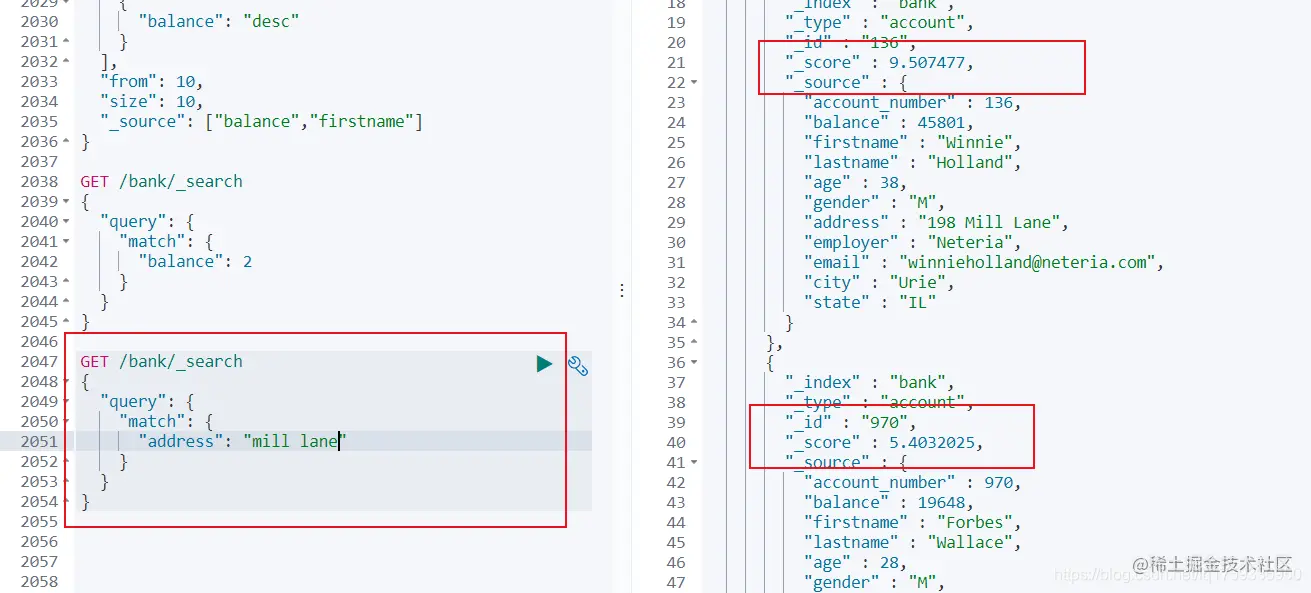Image resolution: width=1311 pixels, height=593 pixels.
Task: Click the winnieholland@neteria.com email line
Action: tap(984, 262)
